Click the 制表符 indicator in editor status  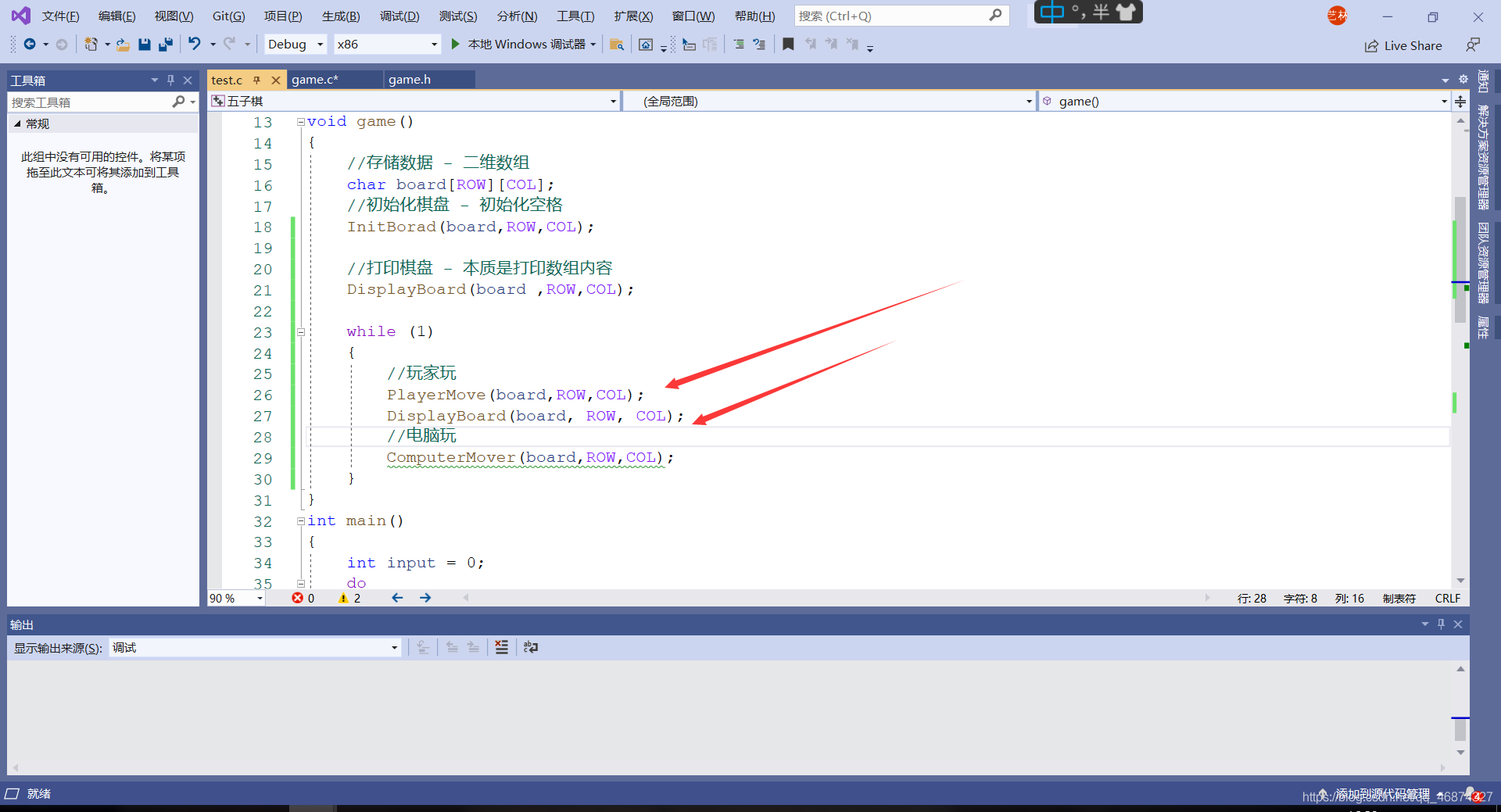coord(1399,599)
